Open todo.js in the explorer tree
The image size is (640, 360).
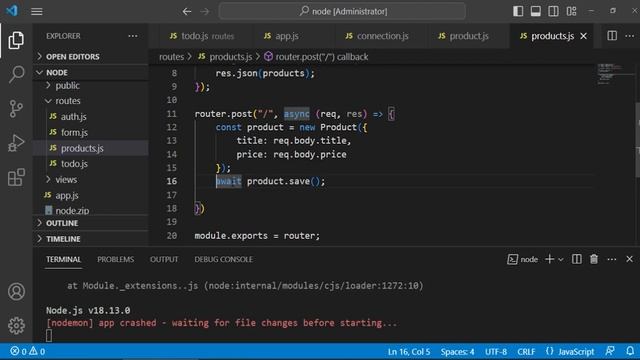pos(91,164)
